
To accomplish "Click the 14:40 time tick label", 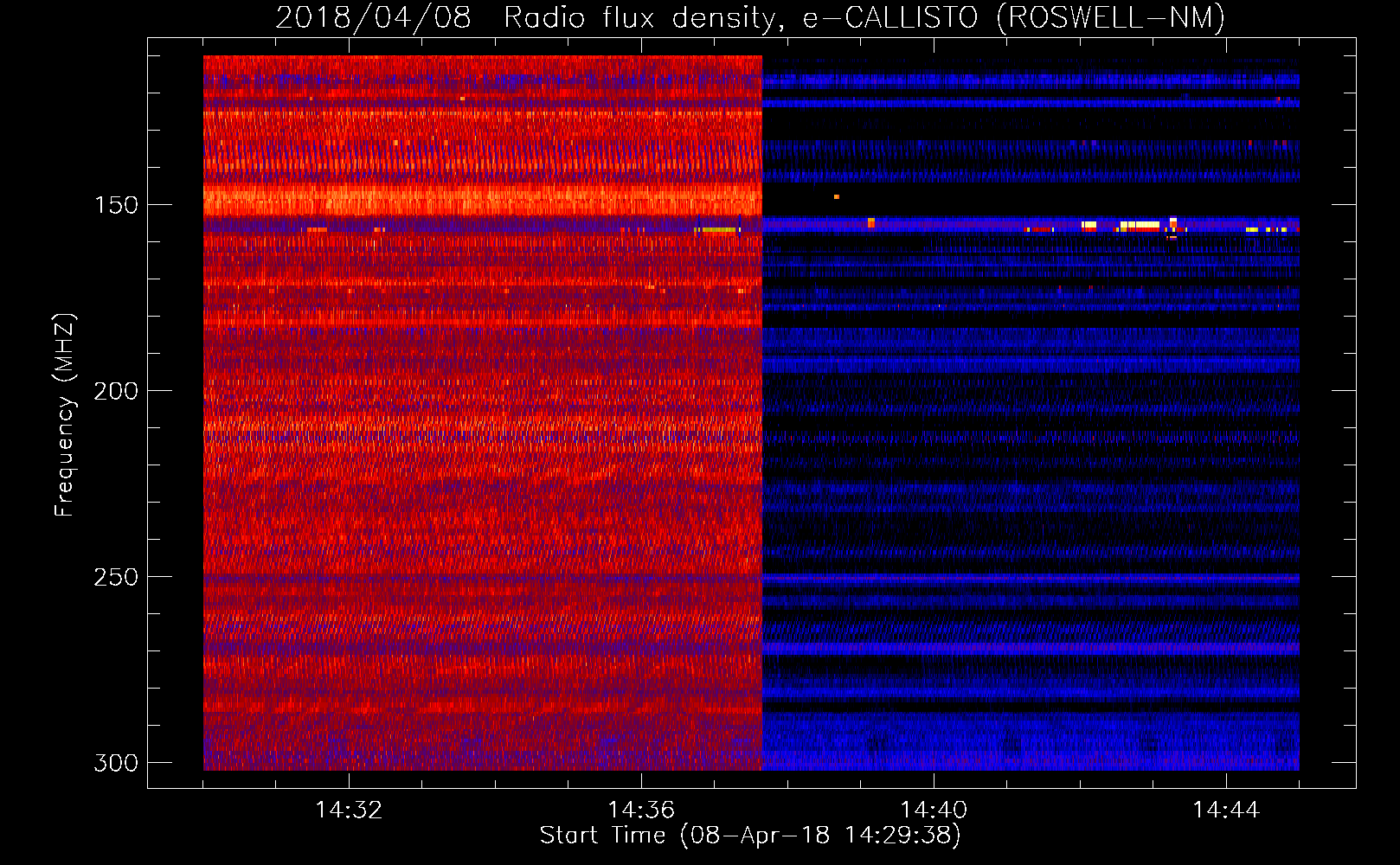I will coord(934,810).
